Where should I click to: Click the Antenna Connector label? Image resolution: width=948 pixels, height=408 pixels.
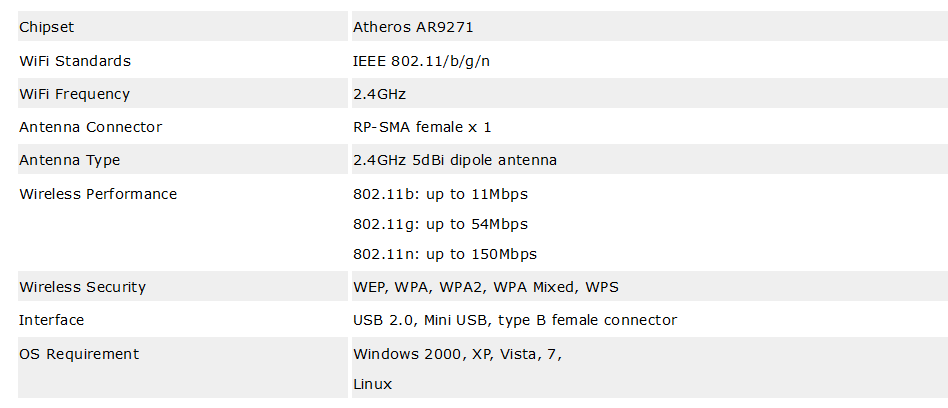(x=91, y=127)
